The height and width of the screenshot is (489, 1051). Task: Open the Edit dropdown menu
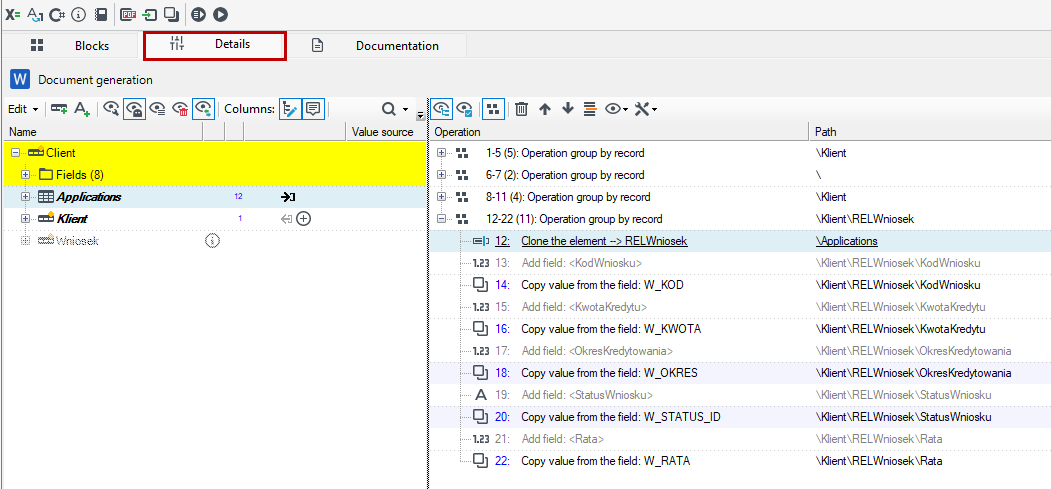point(23,109)
